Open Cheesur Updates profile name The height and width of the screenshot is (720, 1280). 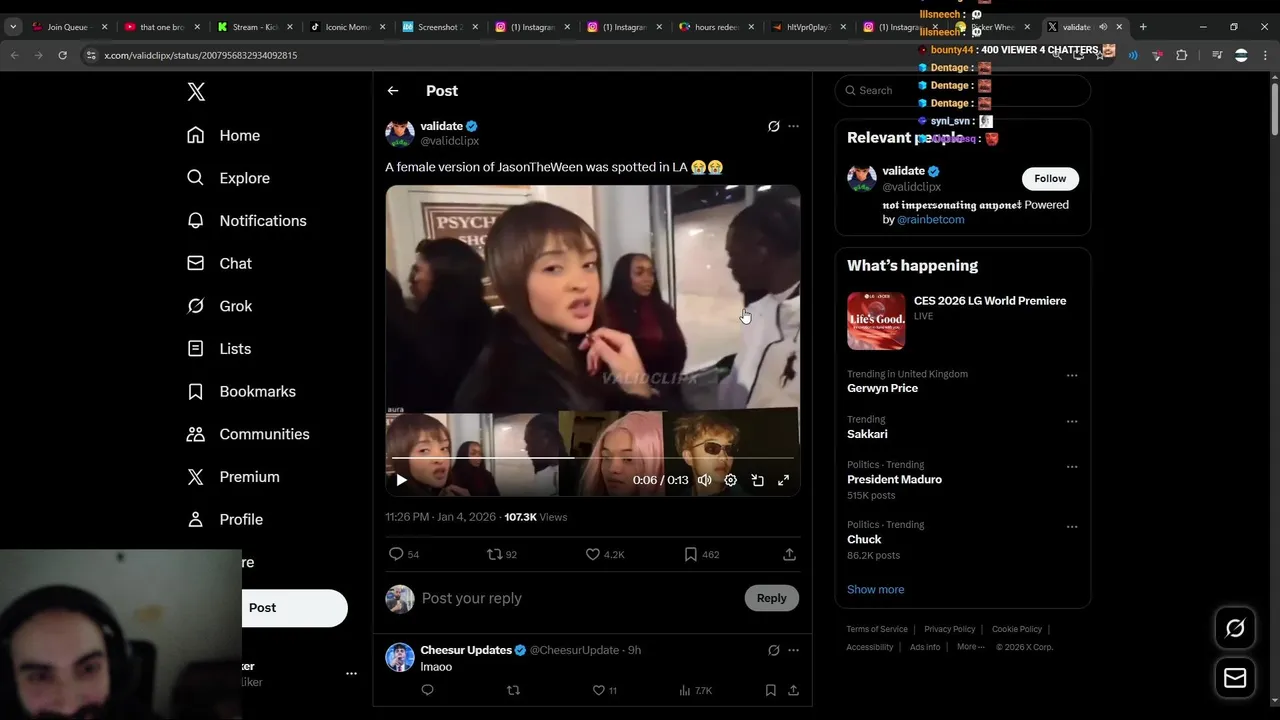coord(466,650)
